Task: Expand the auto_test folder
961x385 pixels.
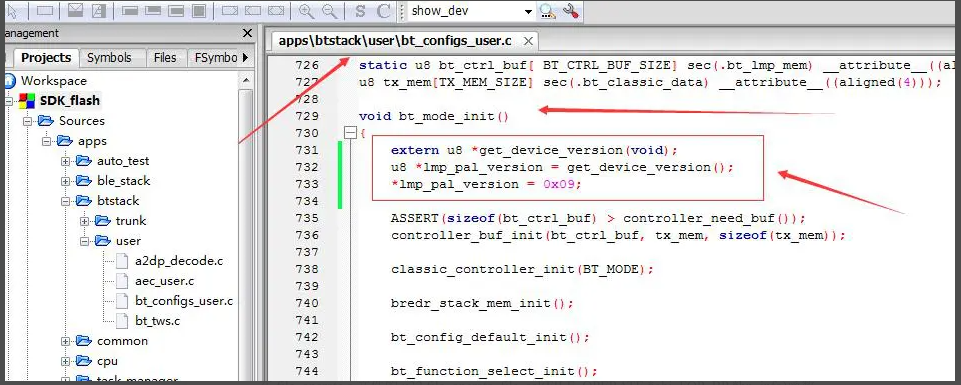Action: click(66, 161)
